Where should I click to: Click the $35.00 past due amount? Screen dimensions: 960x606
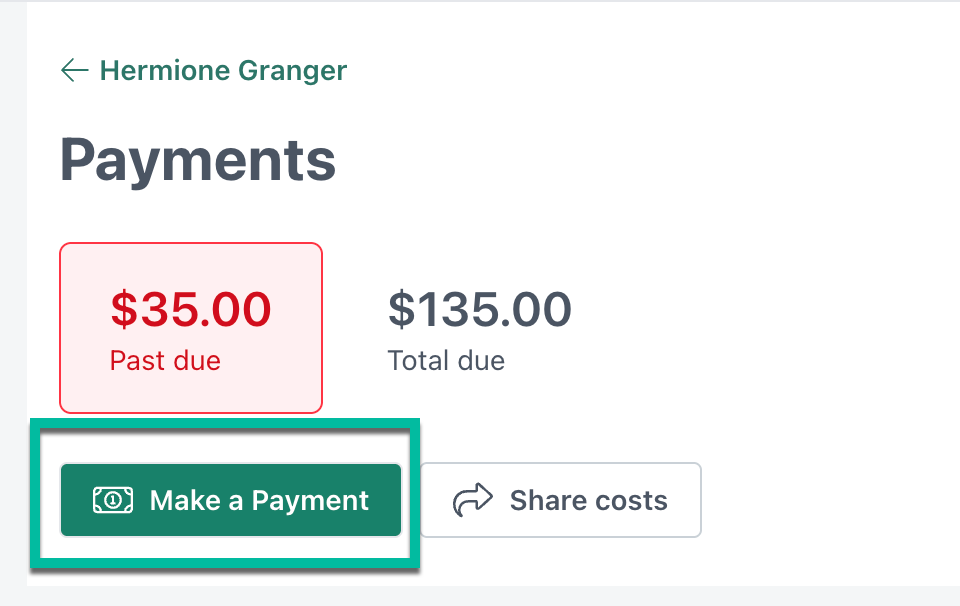(x=191, y=309)
